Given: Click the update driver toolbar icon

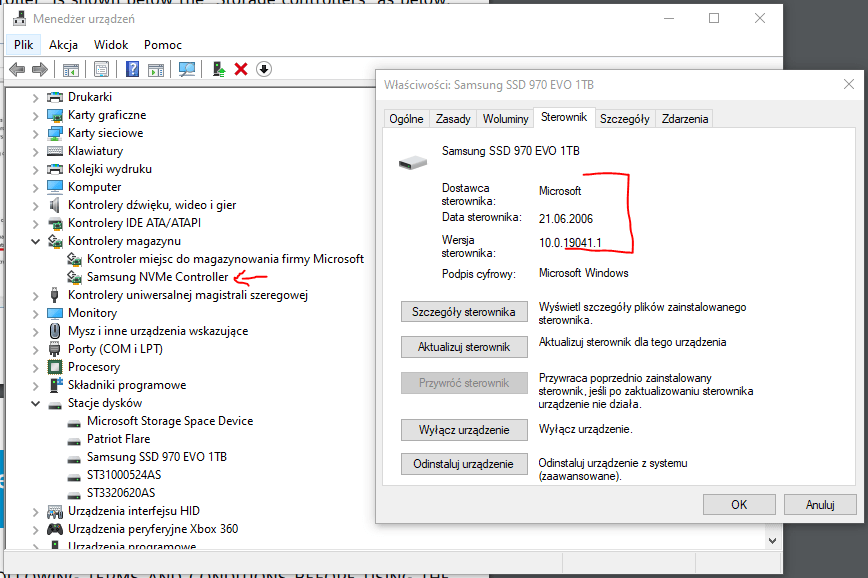Looking at the screenshot, I should click(219, 69).
